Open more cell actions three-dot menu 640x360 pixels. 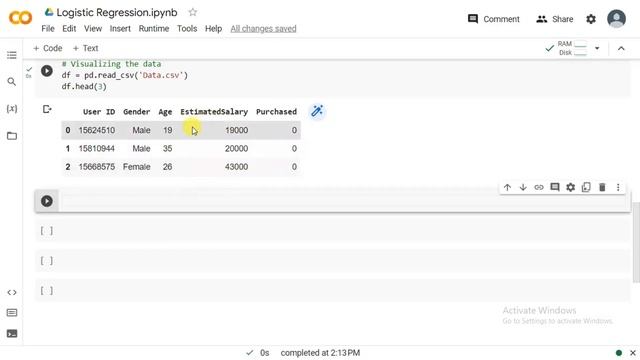tap(618, 187)
